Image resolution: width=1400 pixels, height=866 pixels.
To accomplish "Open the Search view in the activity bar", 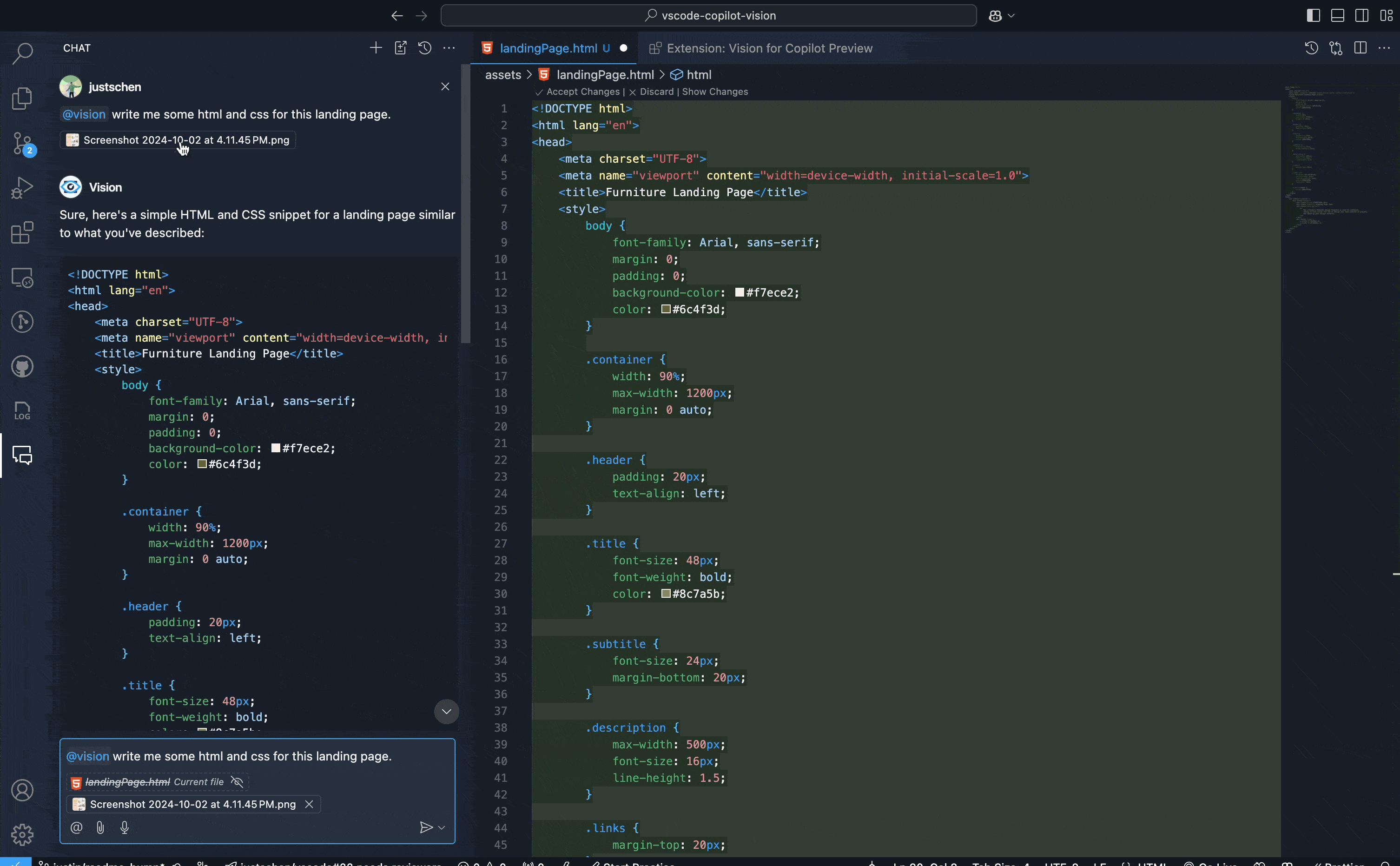I will [x=22, y=53].
